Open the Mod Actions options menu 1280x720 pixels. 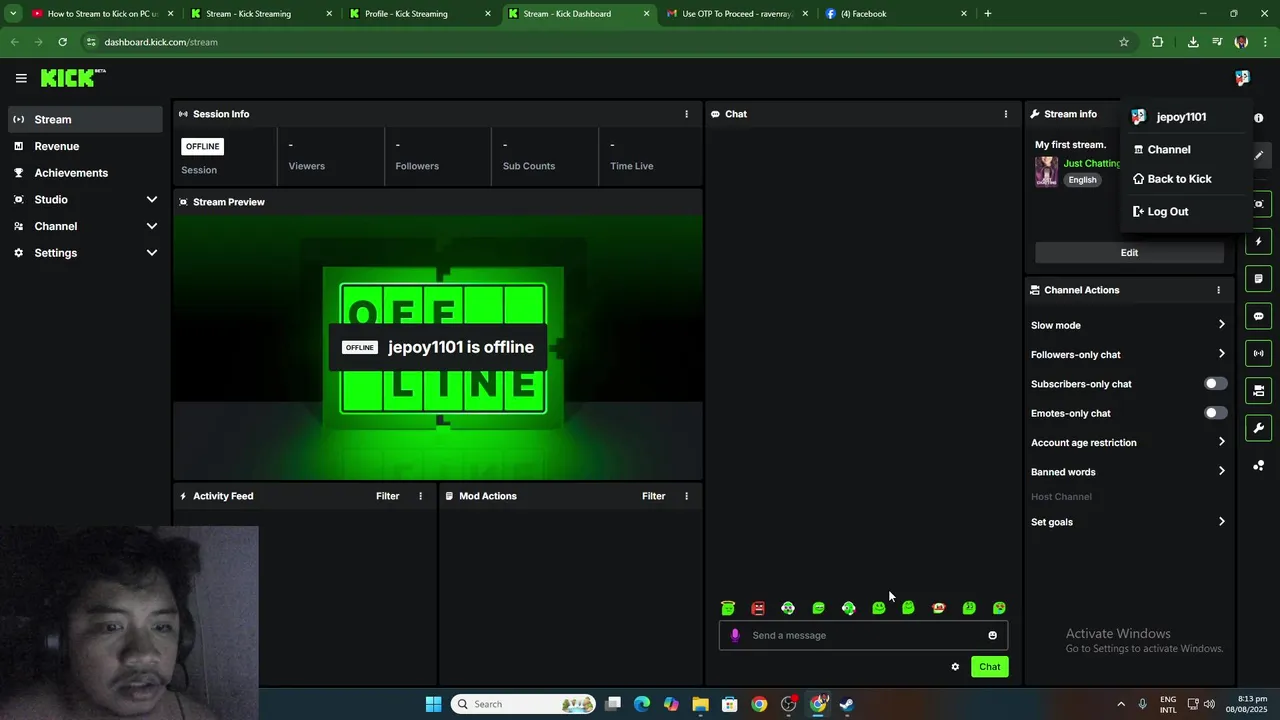point(686,496)
